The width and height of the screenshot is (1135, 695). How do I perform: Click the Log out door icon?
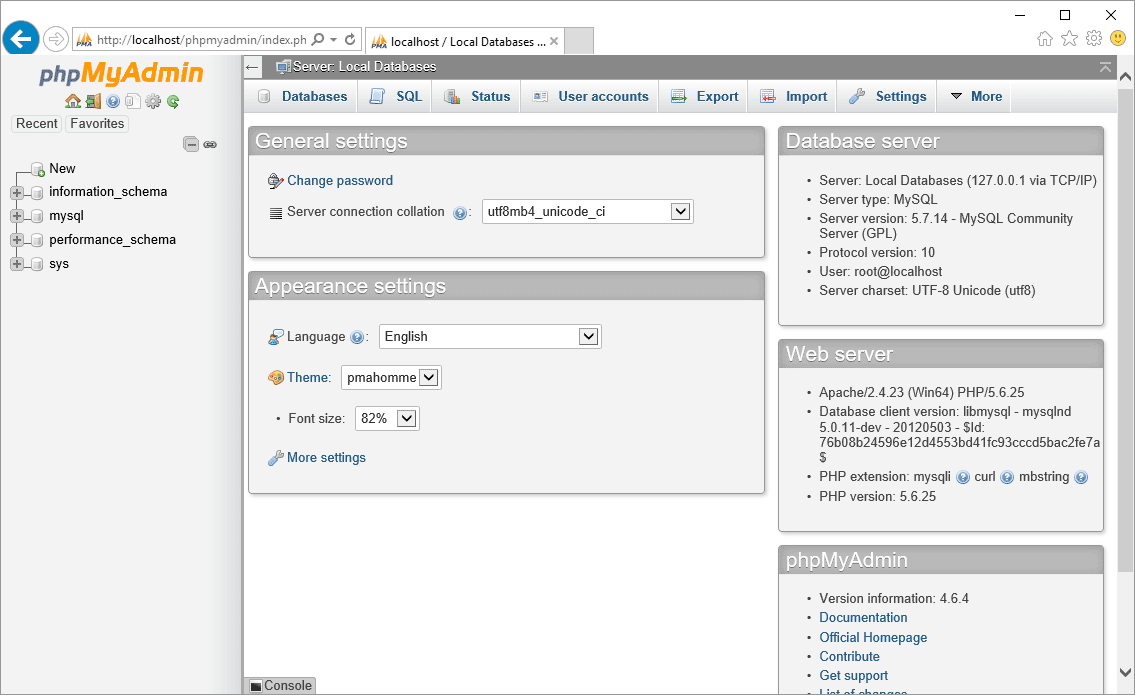tap(92, 101)
